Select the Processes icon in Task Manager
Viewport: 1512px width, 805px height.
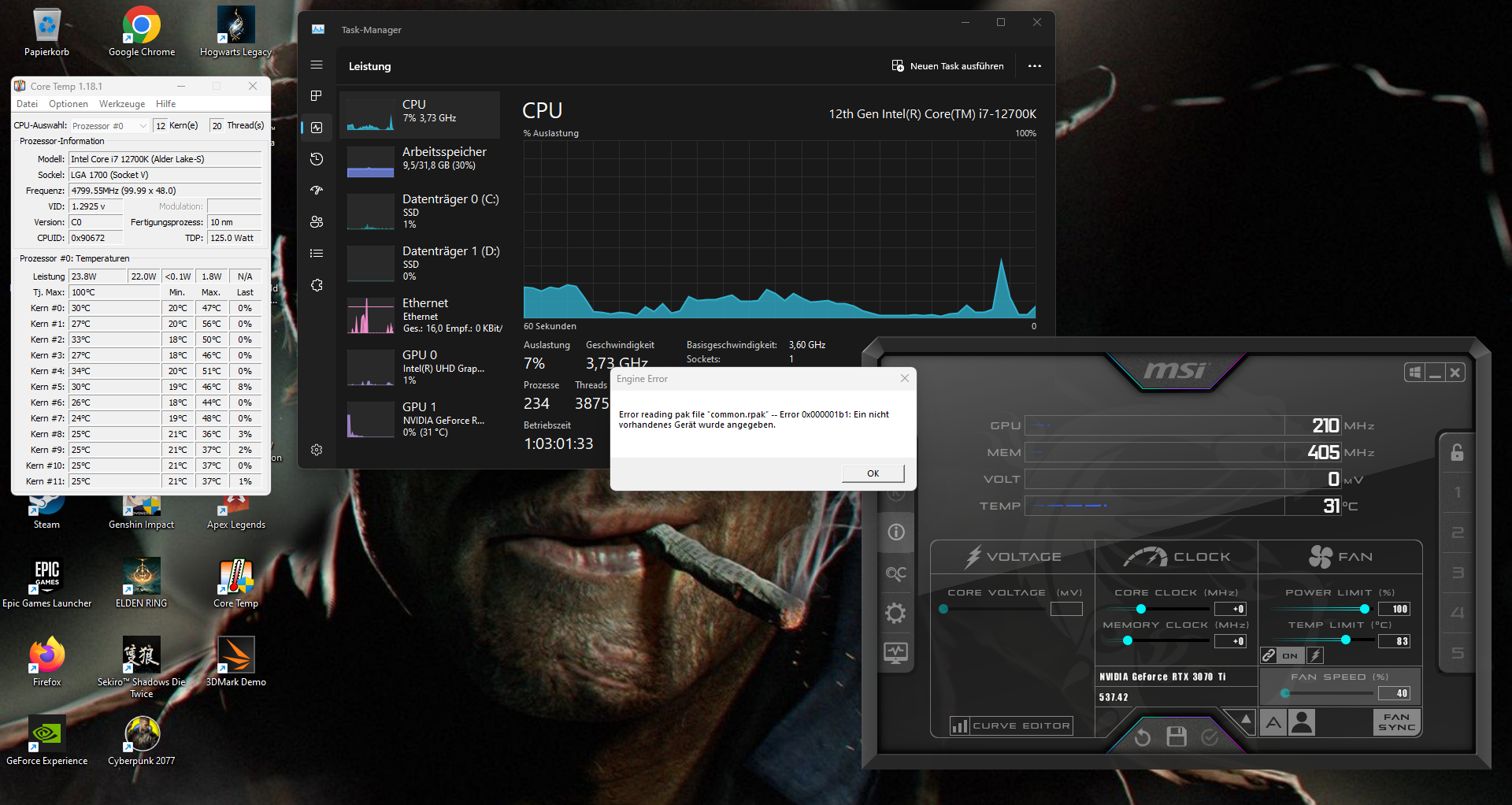tap(317, 96)
